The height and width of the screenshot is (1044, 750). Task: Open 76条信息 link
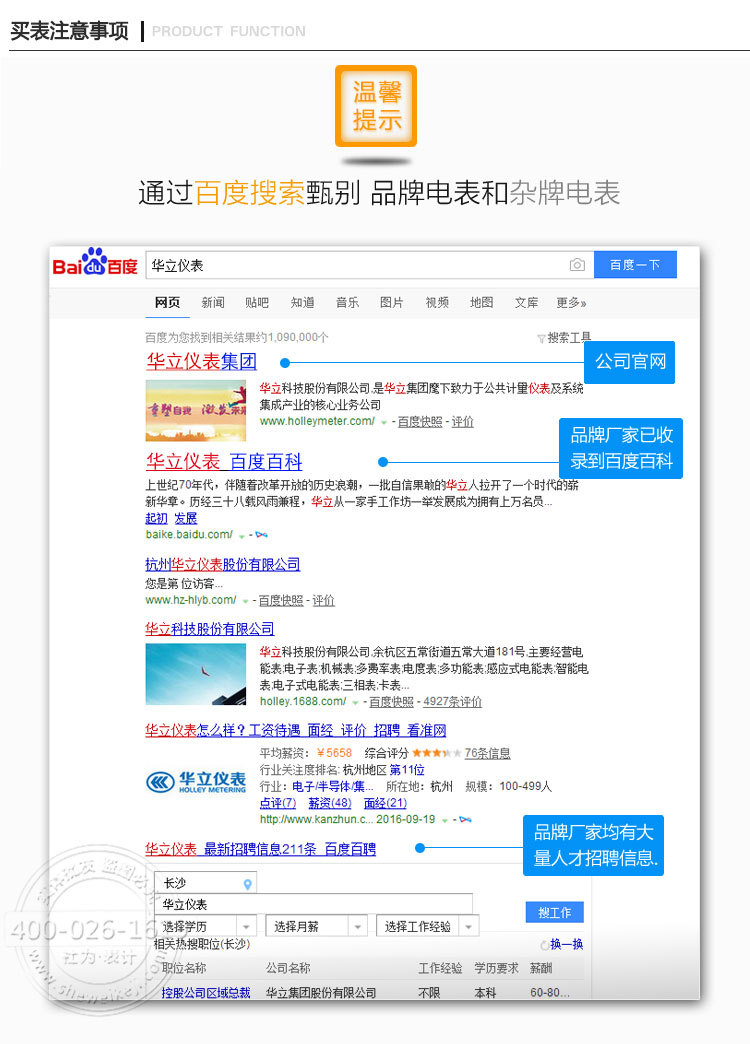click(x=488, y=753)
